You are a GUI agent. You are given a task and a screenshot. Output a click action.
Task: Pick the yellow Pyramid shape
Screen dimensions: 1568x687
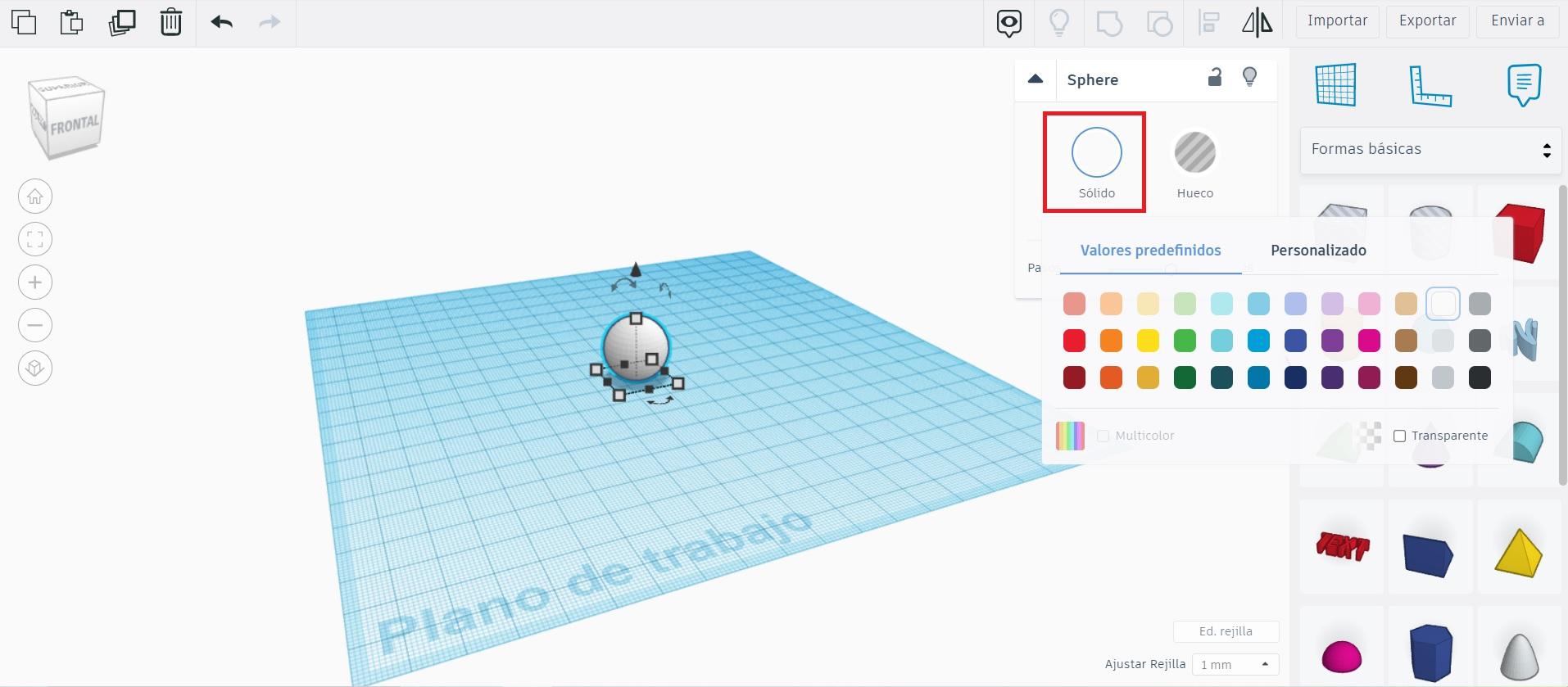pos(1519,554)
